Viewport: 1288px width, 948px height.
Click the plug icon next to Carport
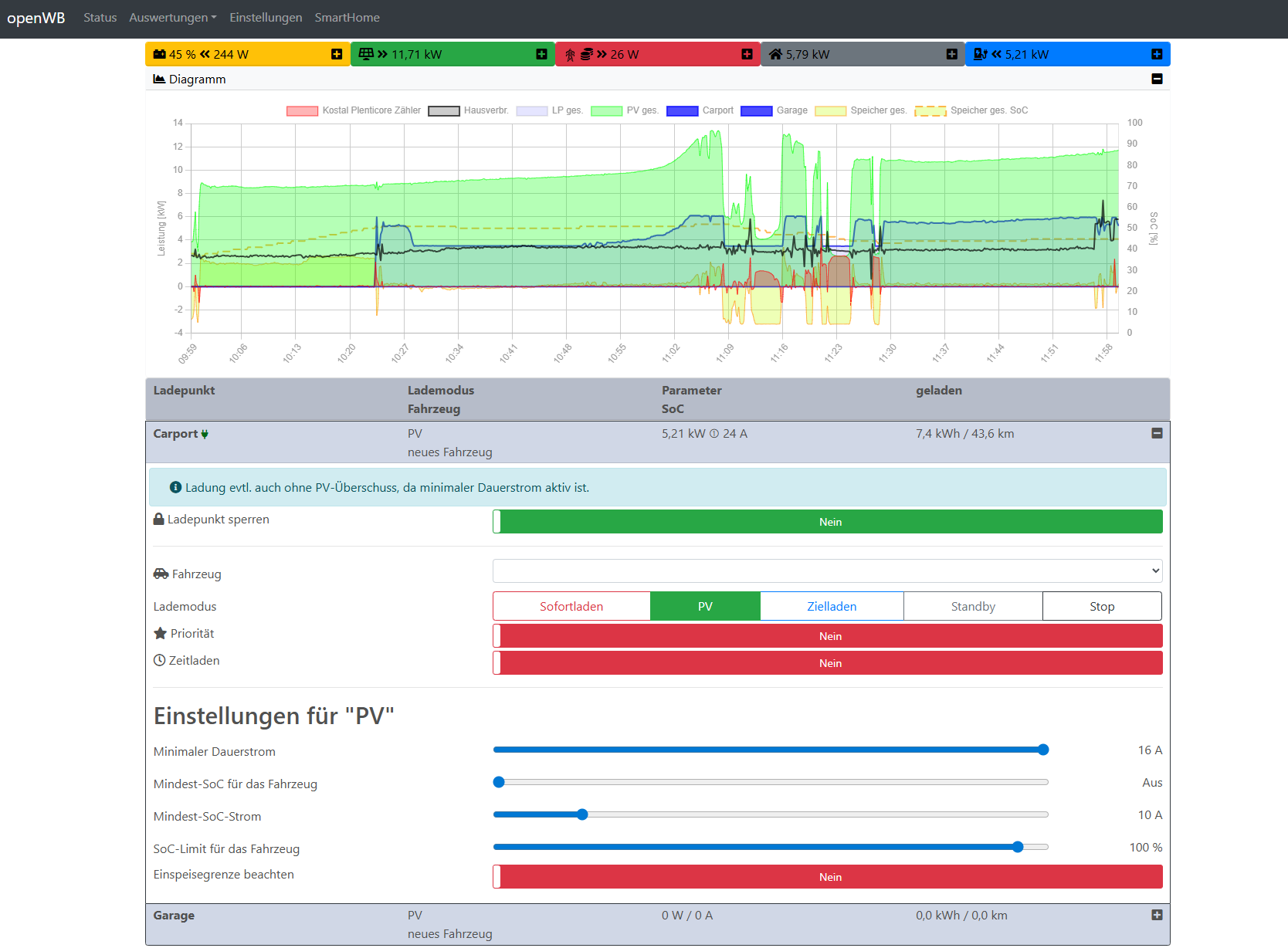[205, 435]
